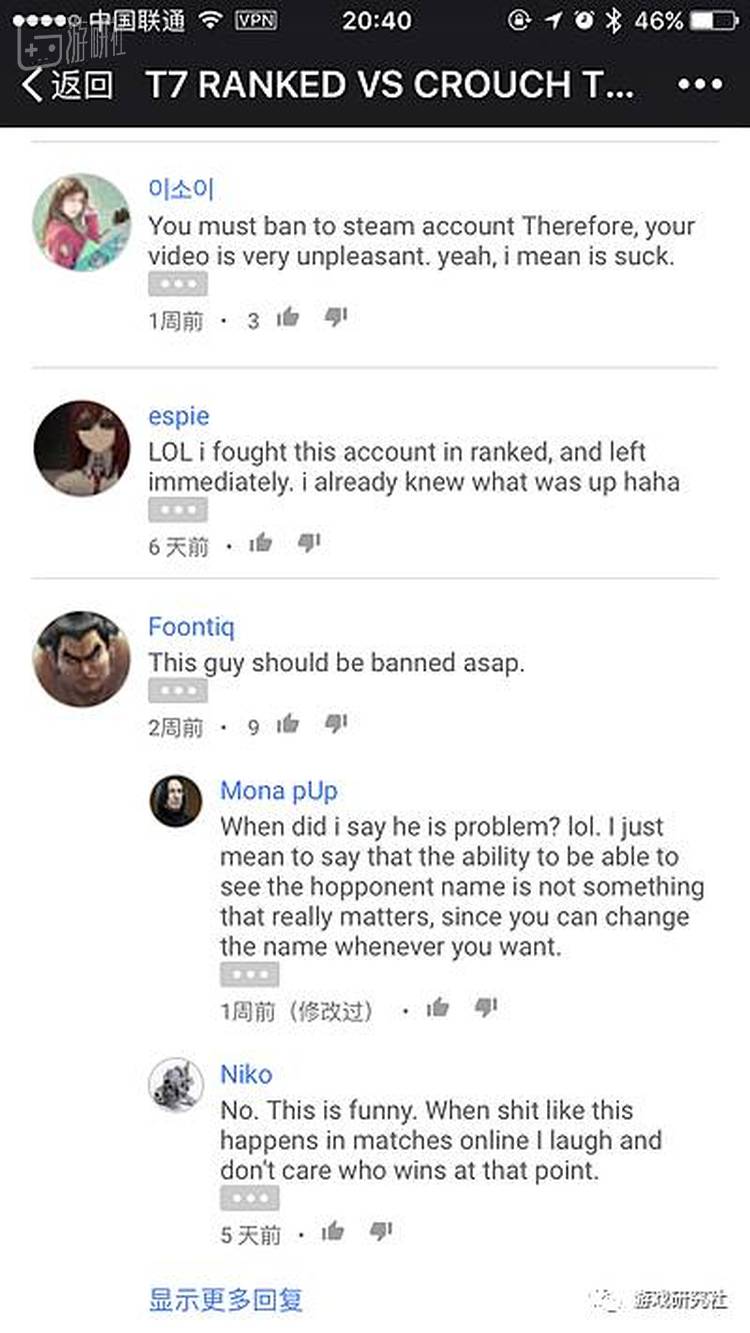Like 이소이's comment with thumbs up
Viewport: 750px width, 1333px height.
pyautogui.click(x=288, y=318)
